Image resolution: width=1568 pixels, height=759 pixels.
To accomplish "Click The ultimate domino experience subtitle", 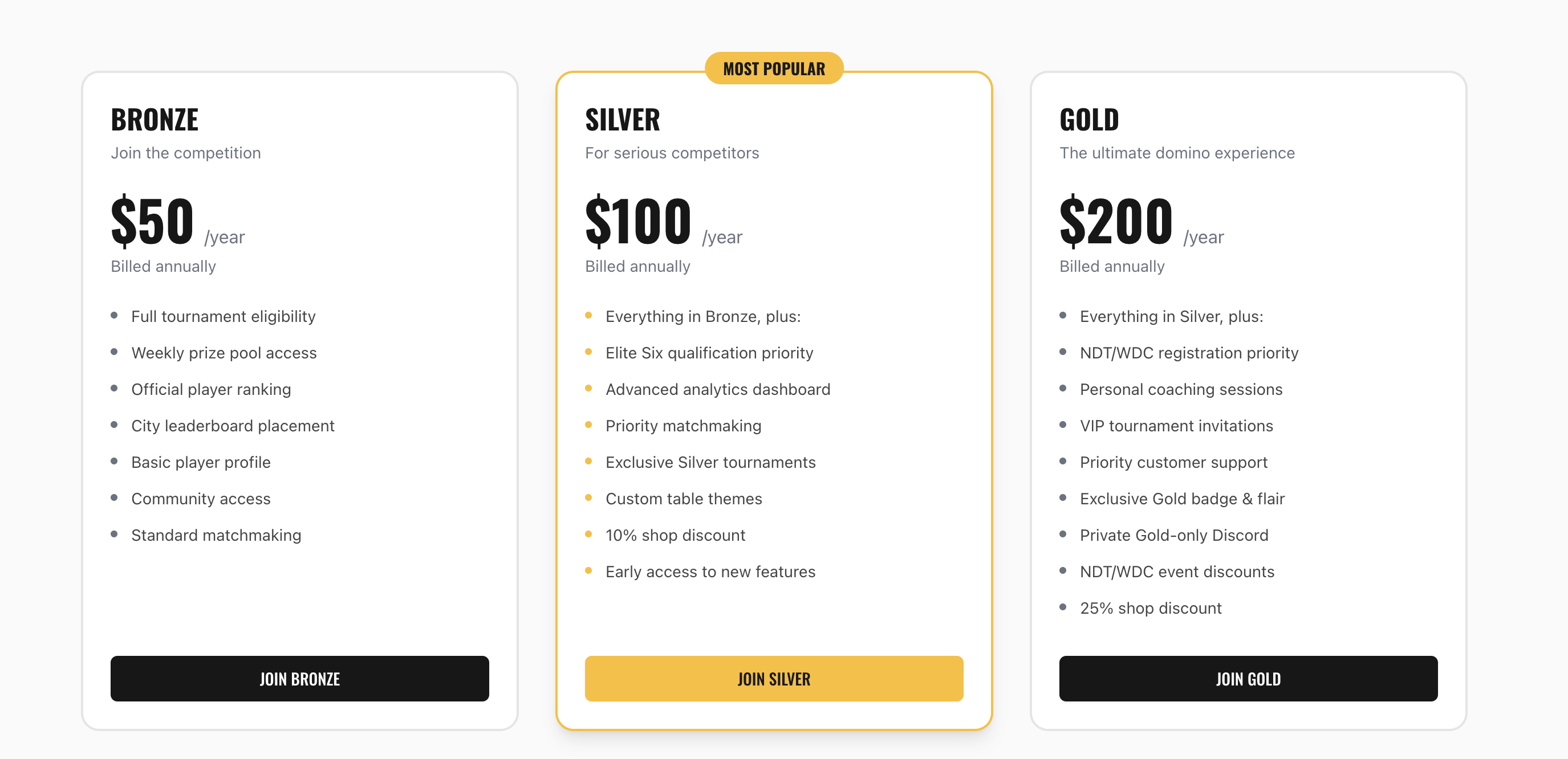I will point(1177,153).
